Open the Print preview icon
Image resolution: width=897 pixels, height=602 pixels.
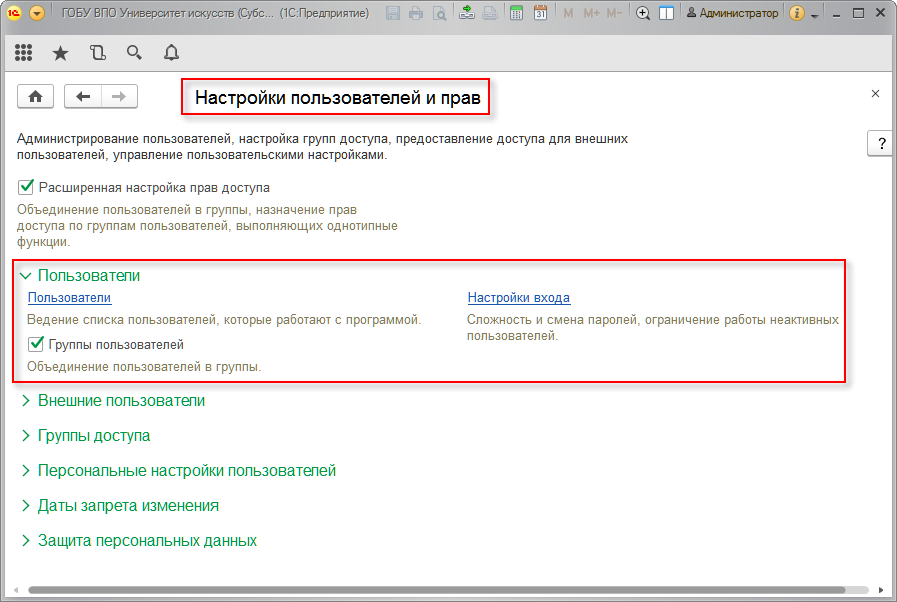[439, 13]
